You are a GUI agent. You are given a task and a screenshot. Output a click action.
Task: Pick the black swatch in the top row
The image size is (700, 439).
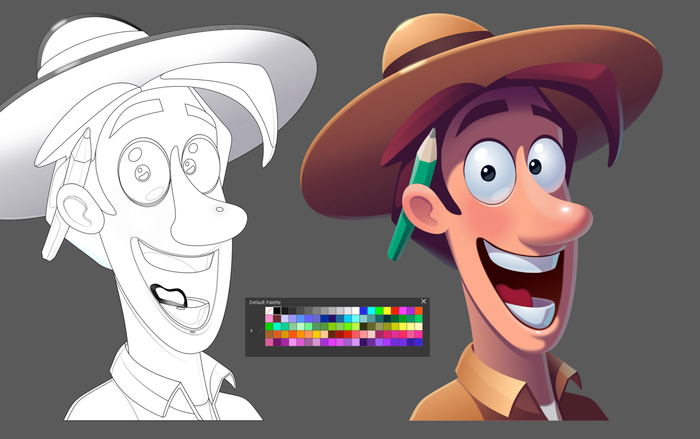tap(277, 311)
